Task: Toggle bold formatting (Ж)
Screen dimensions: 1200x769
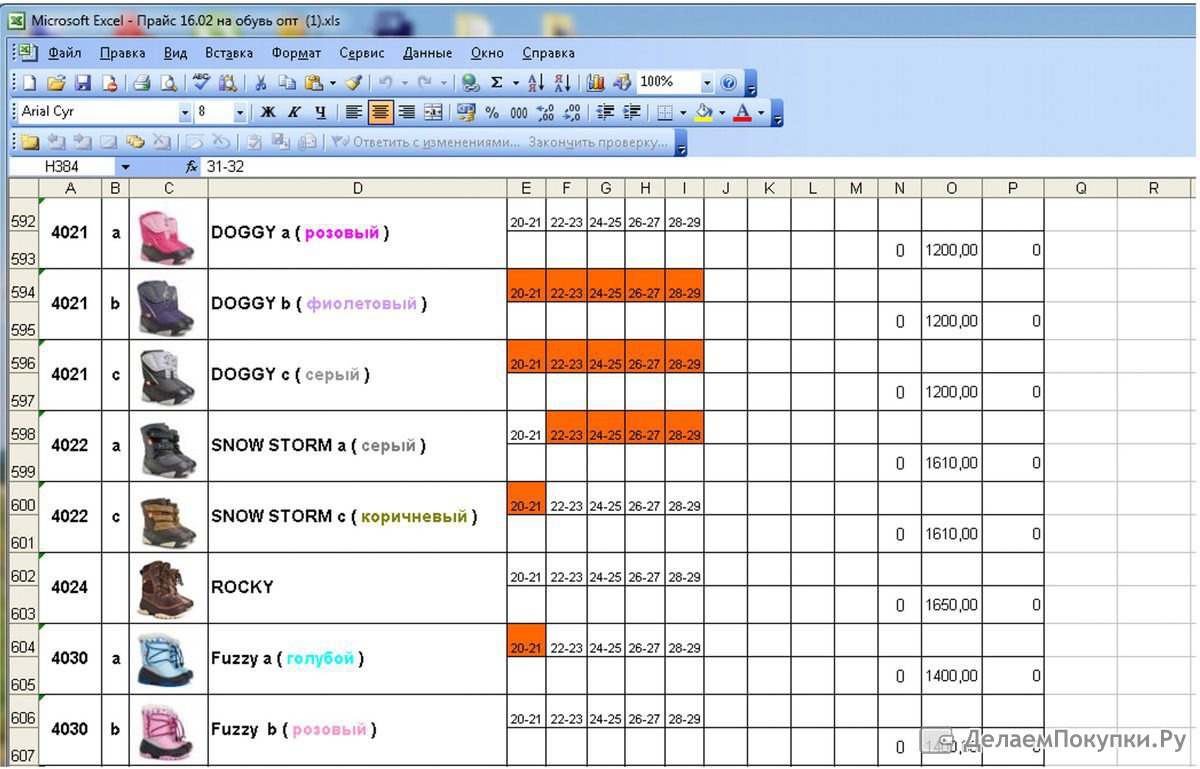Action: [268, 112]
